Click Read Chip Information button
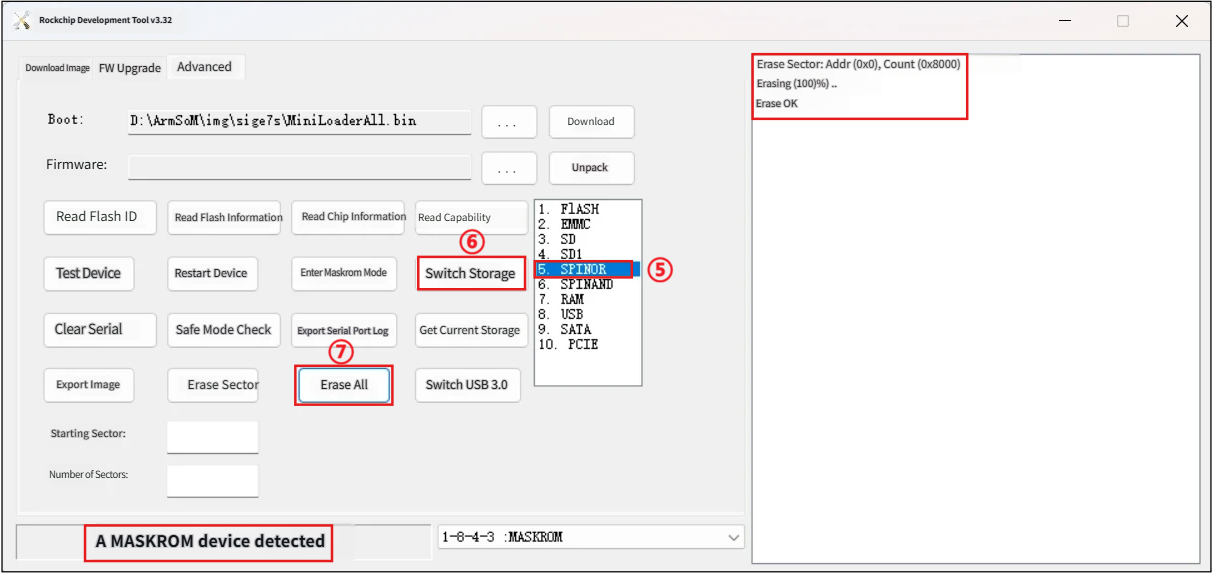This screenshot has height=573, width=1212. pyautogui.click(x=349, y=217)
